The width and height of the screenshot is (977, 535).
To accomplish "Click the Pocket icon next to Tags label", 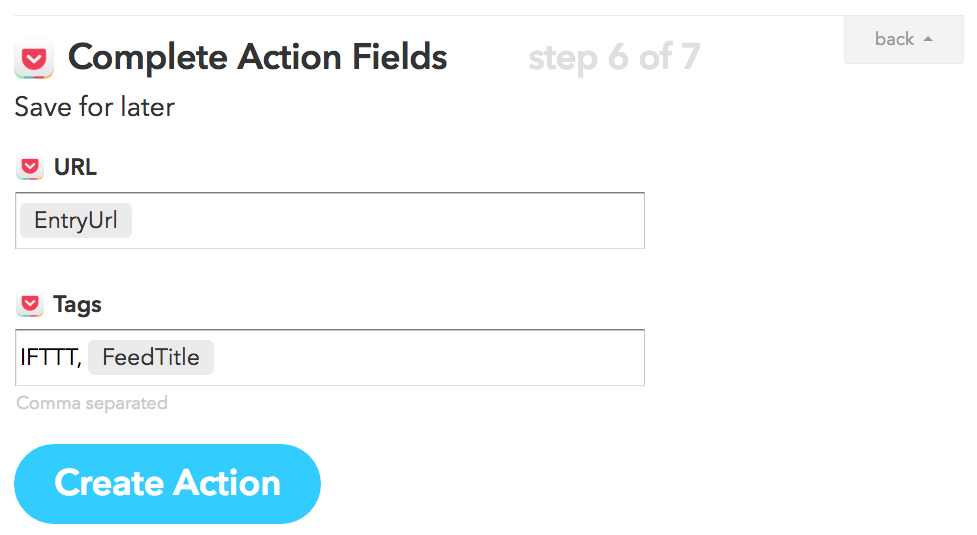I will click(30, 304).
